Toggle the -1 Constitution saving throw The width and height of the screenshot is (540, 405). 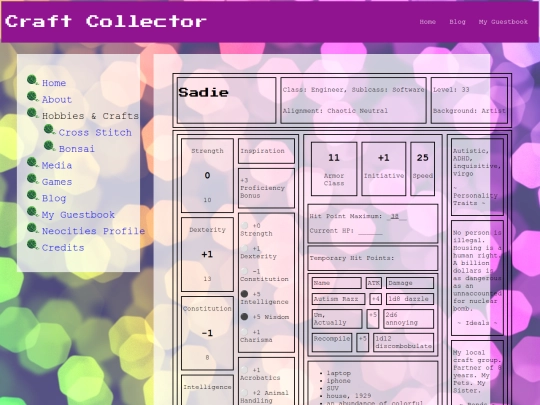(x=244, y=271)
